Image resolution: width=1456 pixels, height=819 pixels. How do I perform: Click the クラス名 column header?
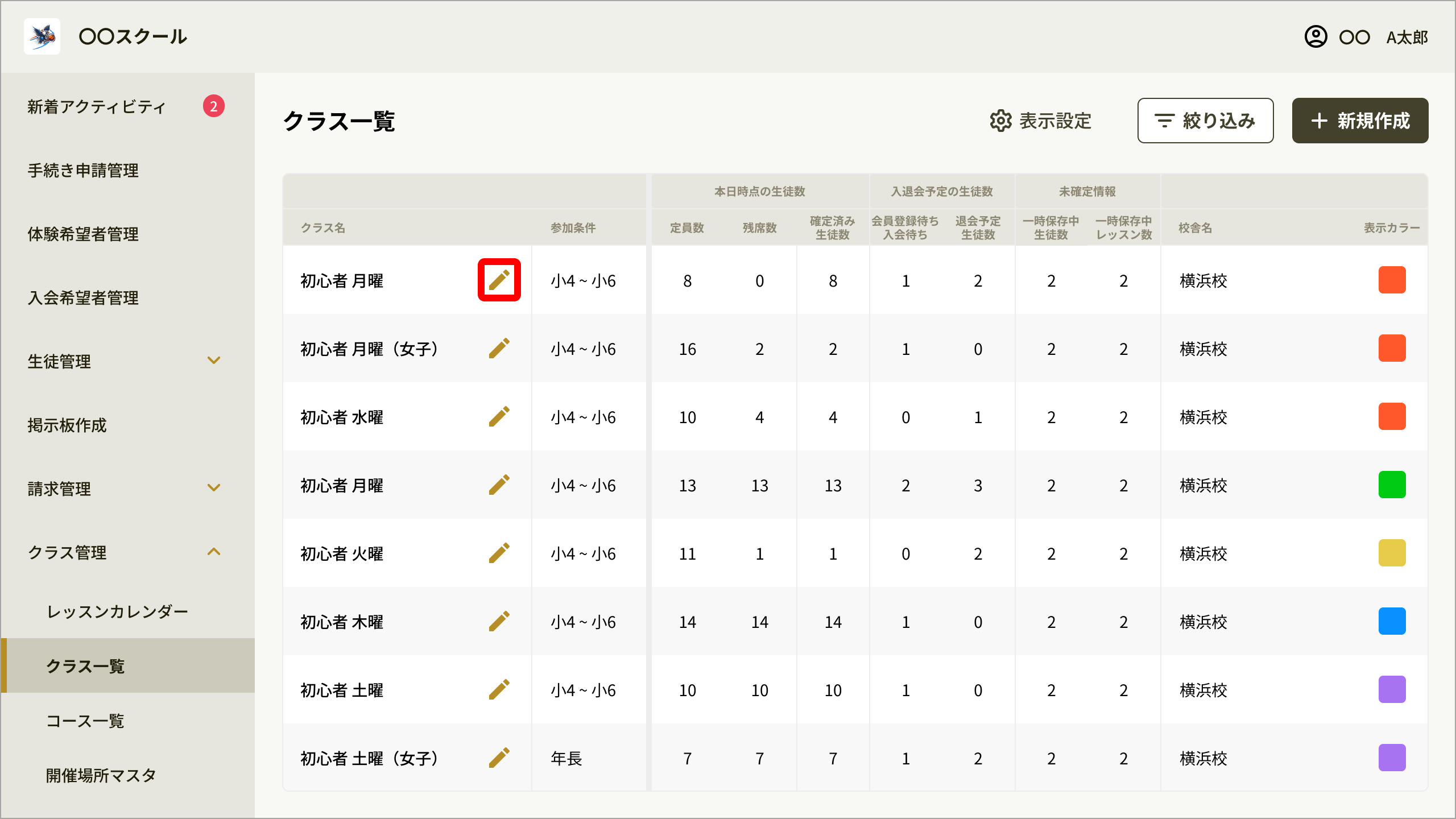(x=323, y=228)
